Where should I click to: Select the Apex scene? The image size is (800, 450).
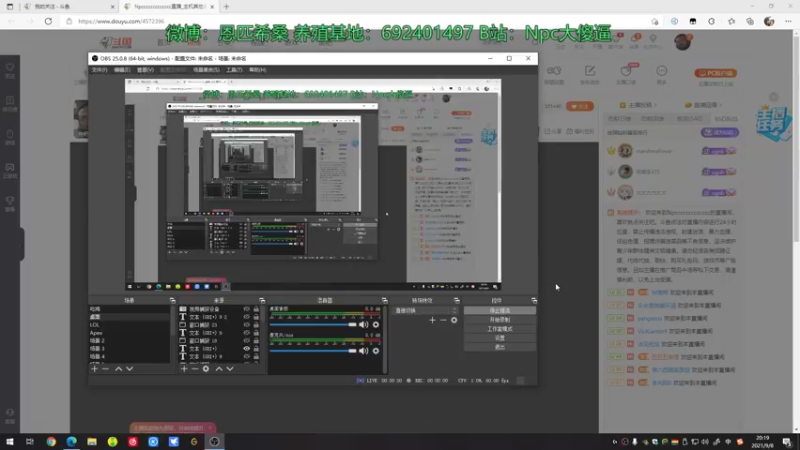pos(130,333)
